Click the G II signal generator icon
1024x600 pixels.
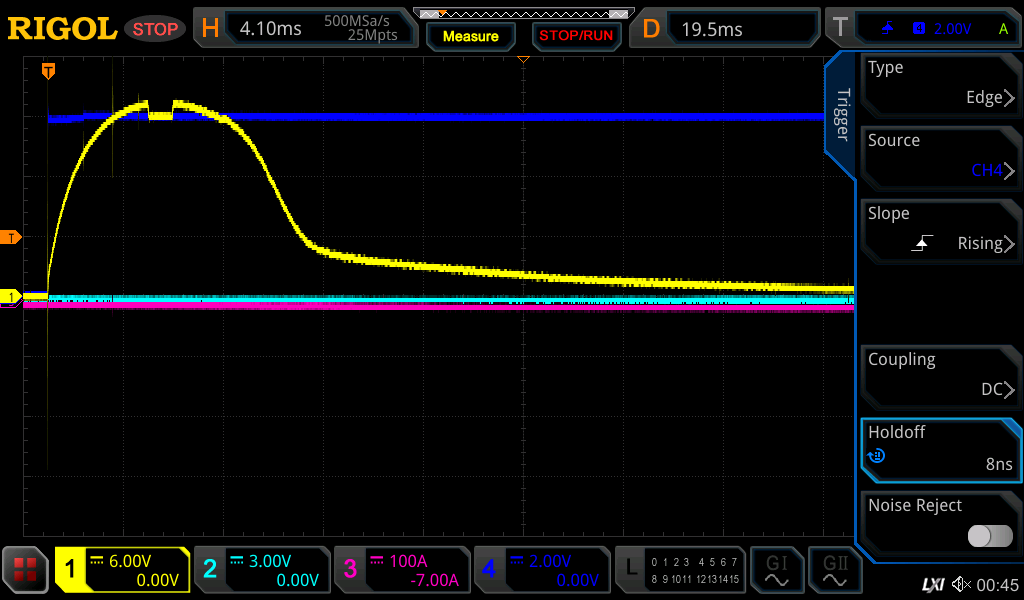pos(835,570)
